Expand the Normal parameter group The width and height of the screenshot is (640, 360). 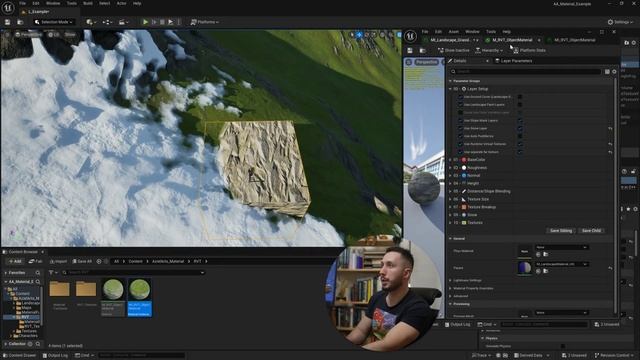click(451, 176)
